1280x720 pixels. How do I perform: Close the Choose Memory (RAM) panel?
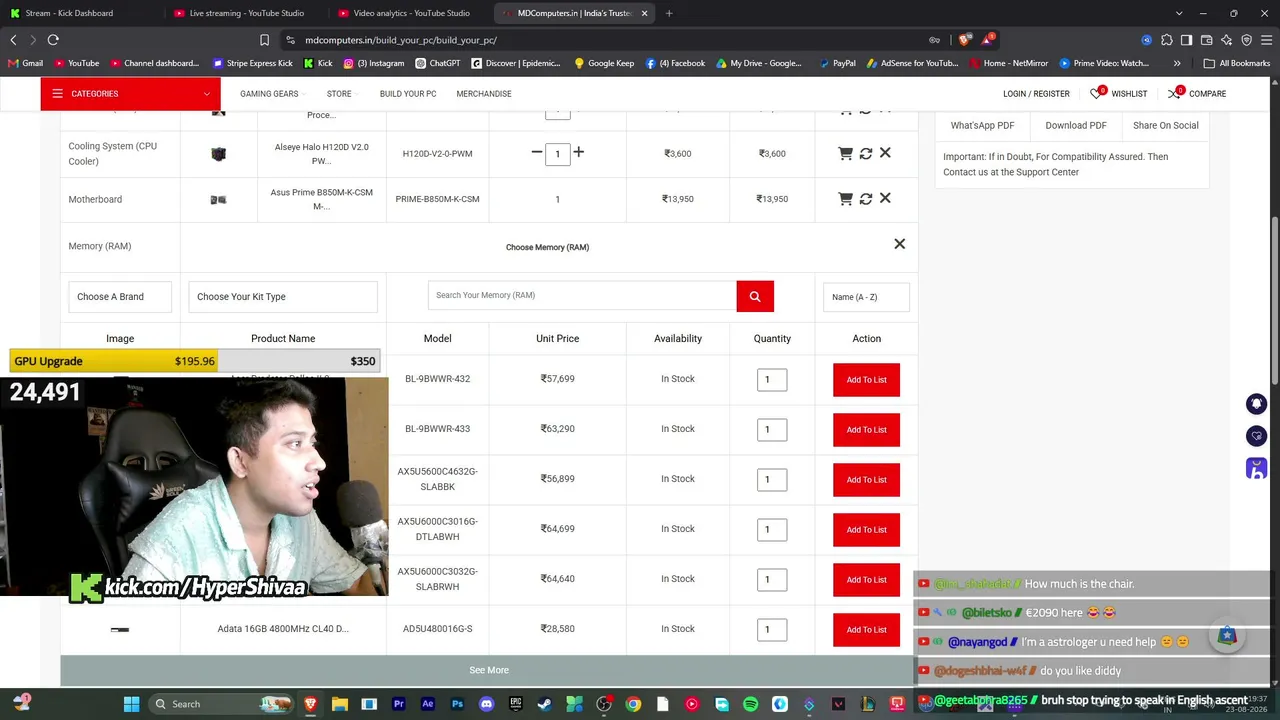899,244
